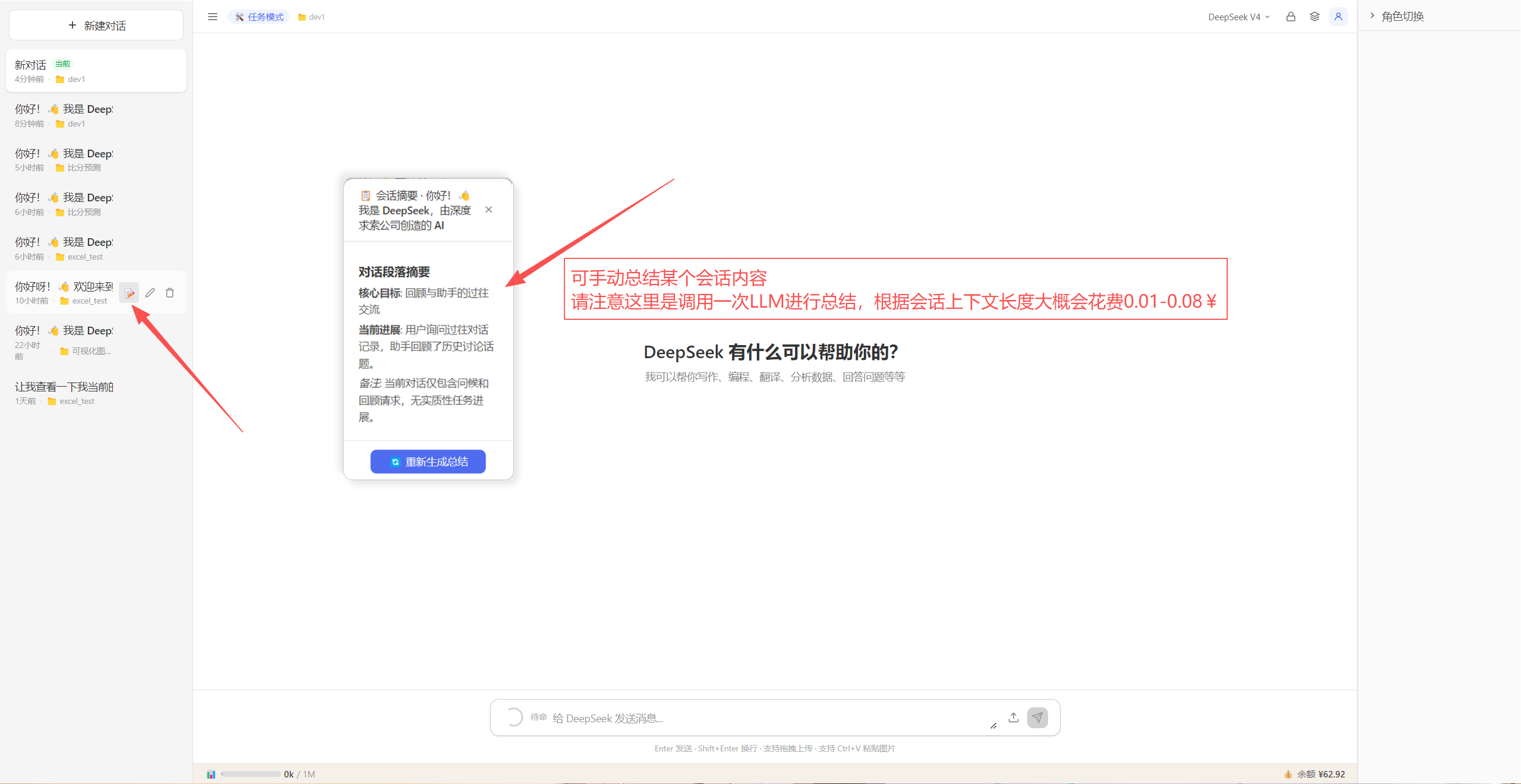Screen dimensions: 1521x784
Task: Click the 余额 ¥62.92 balance indicator
Action: [x=1314, y=774]
